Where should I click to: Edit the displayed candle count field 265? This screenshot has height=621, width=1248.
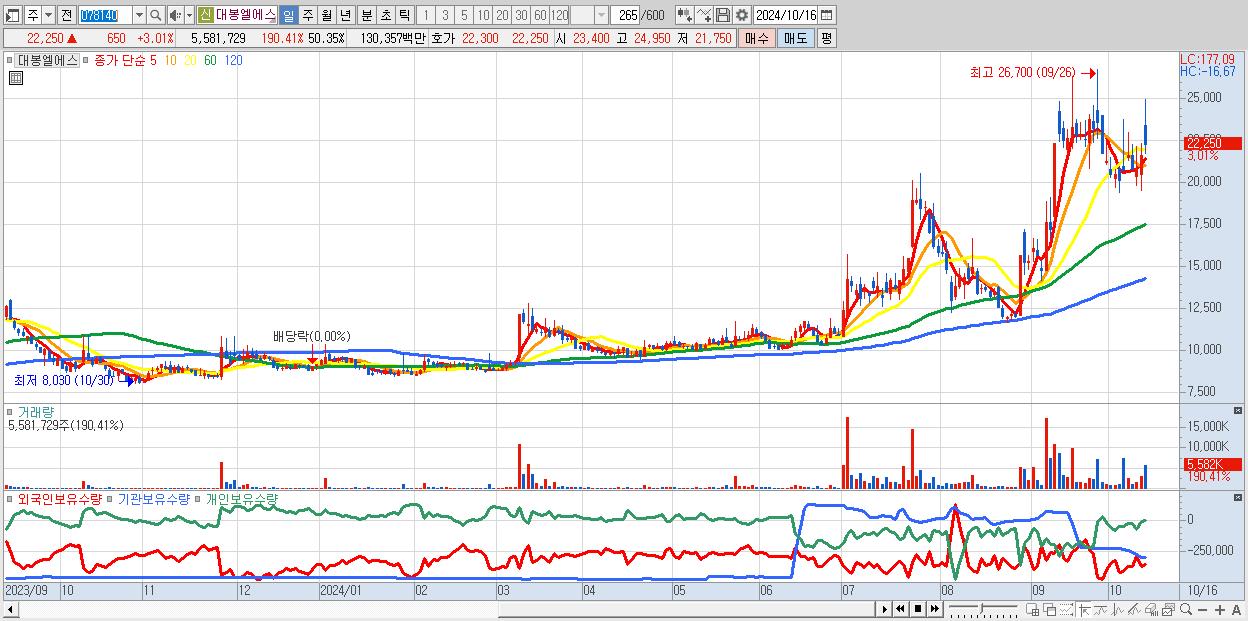click(626, 15)
